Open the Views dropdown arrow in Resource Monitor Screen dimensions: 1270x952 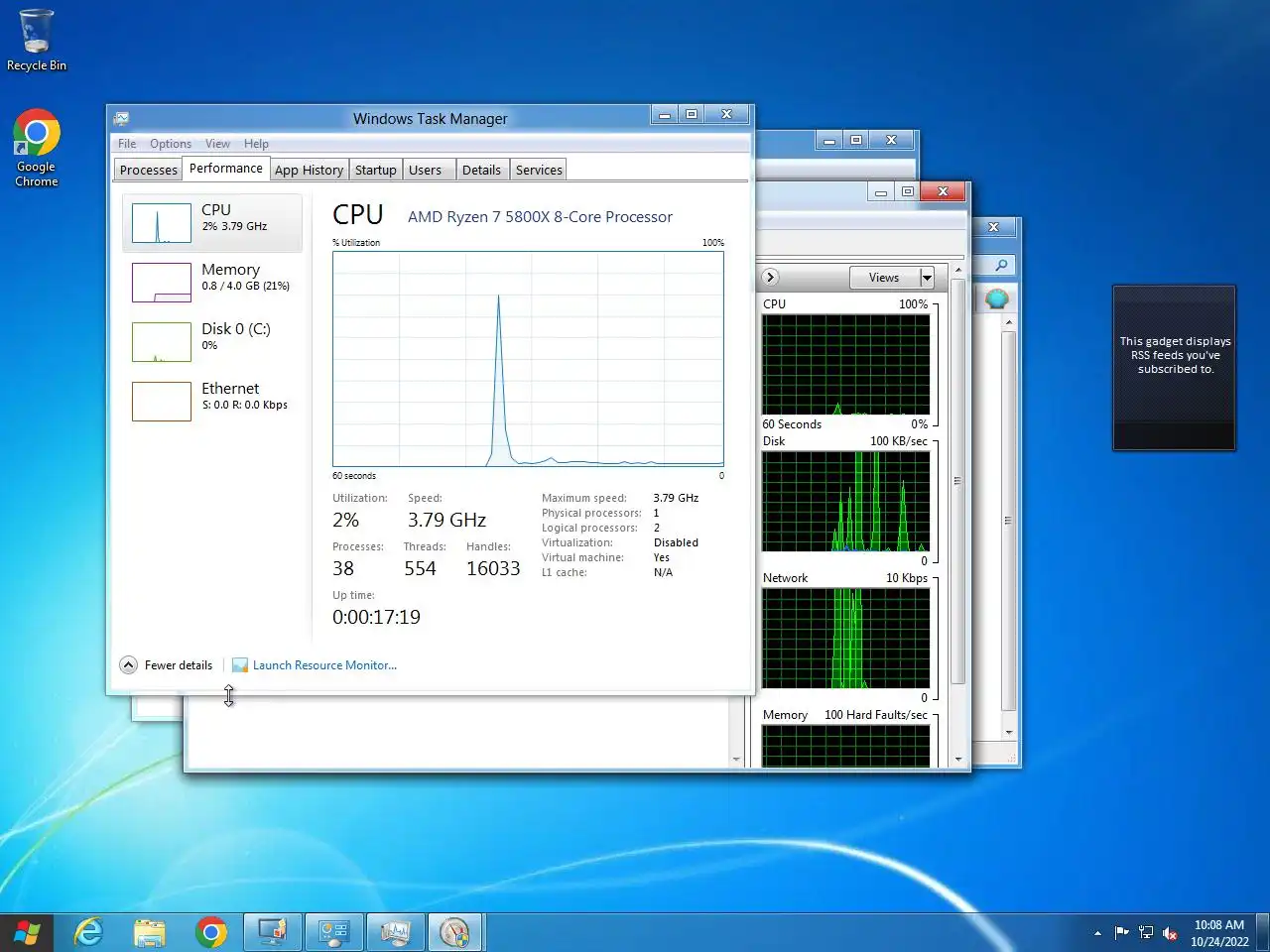(927, 278)
